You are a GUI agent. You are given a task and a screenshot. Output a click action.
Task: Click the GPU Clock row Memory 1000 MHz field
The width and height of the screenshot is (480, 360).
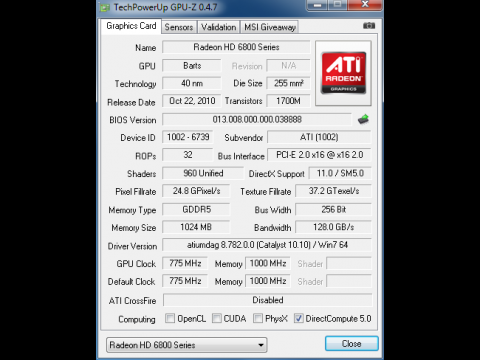(x=268, y=263)
